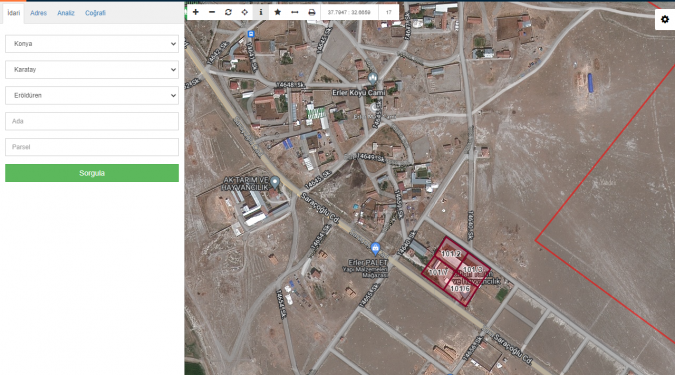Activate the locate position crosshair icon
675x375 pixels.
pos(245,12)
